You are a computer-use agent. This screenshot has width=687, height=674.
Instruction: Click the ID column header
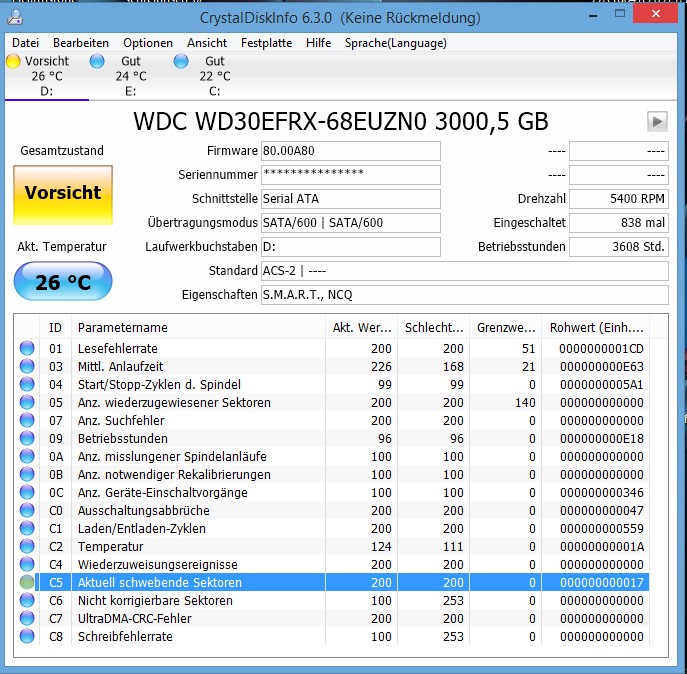point(55,327)
